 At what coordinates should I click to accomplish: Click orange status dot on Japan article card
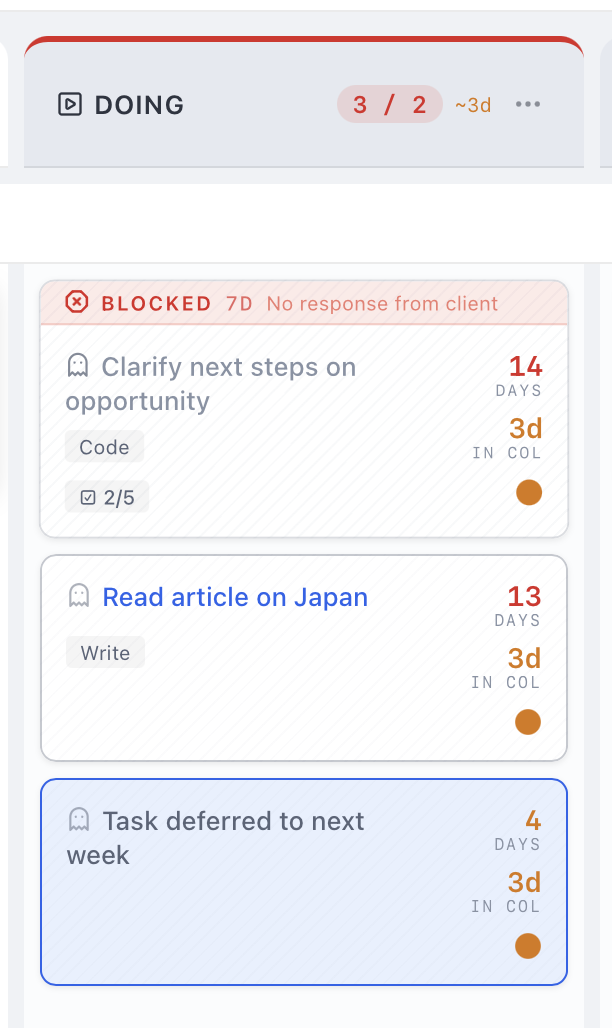point(528,722)
